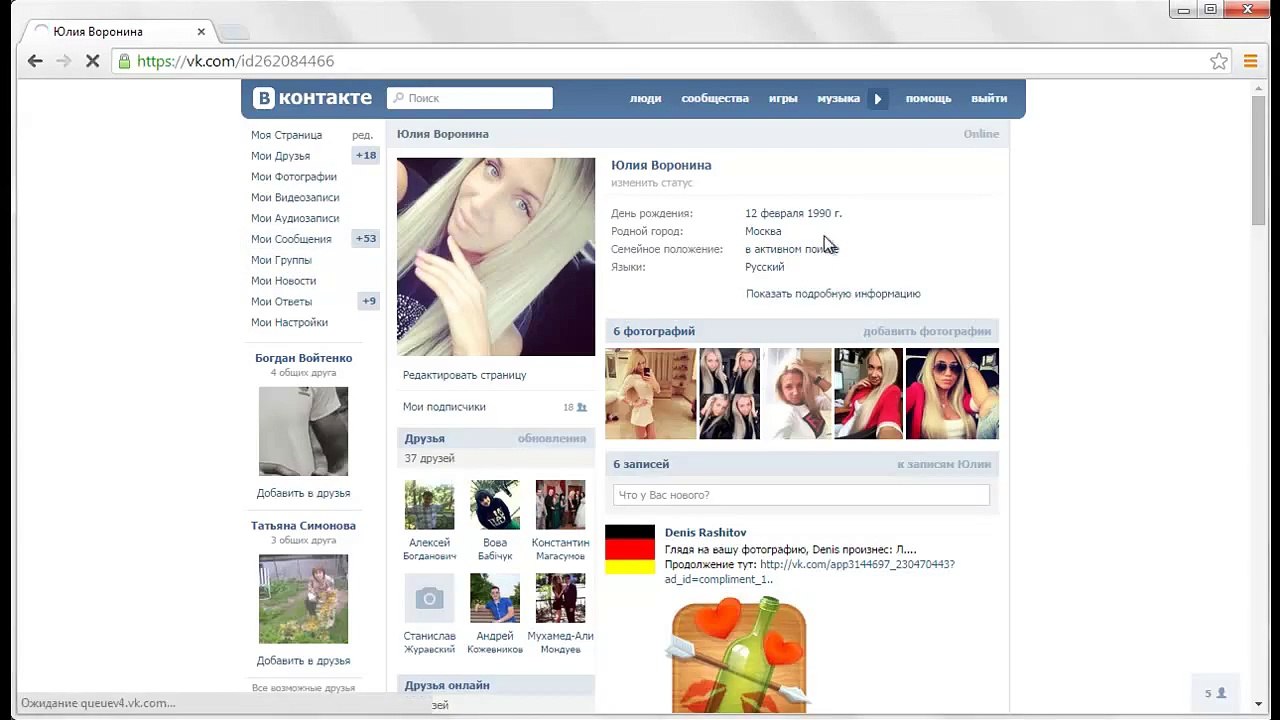Image resolution: width=1280 pixels, height=720 pixels.
Task: Click 'Редактировать страницу' link
Action: 464,375
